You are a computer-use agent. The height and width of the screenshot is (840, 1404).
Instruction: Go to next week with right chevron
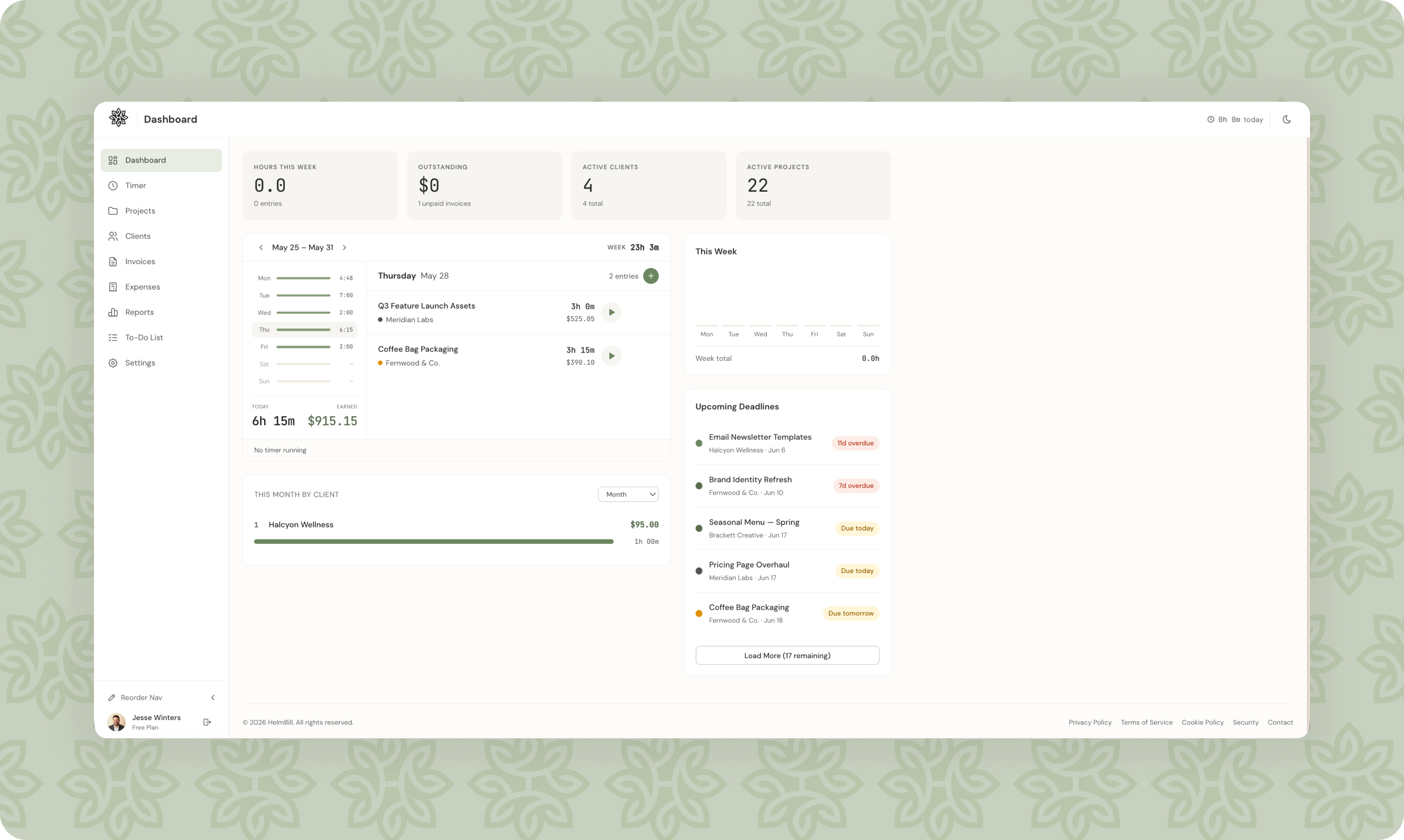(x=344, y=248)
